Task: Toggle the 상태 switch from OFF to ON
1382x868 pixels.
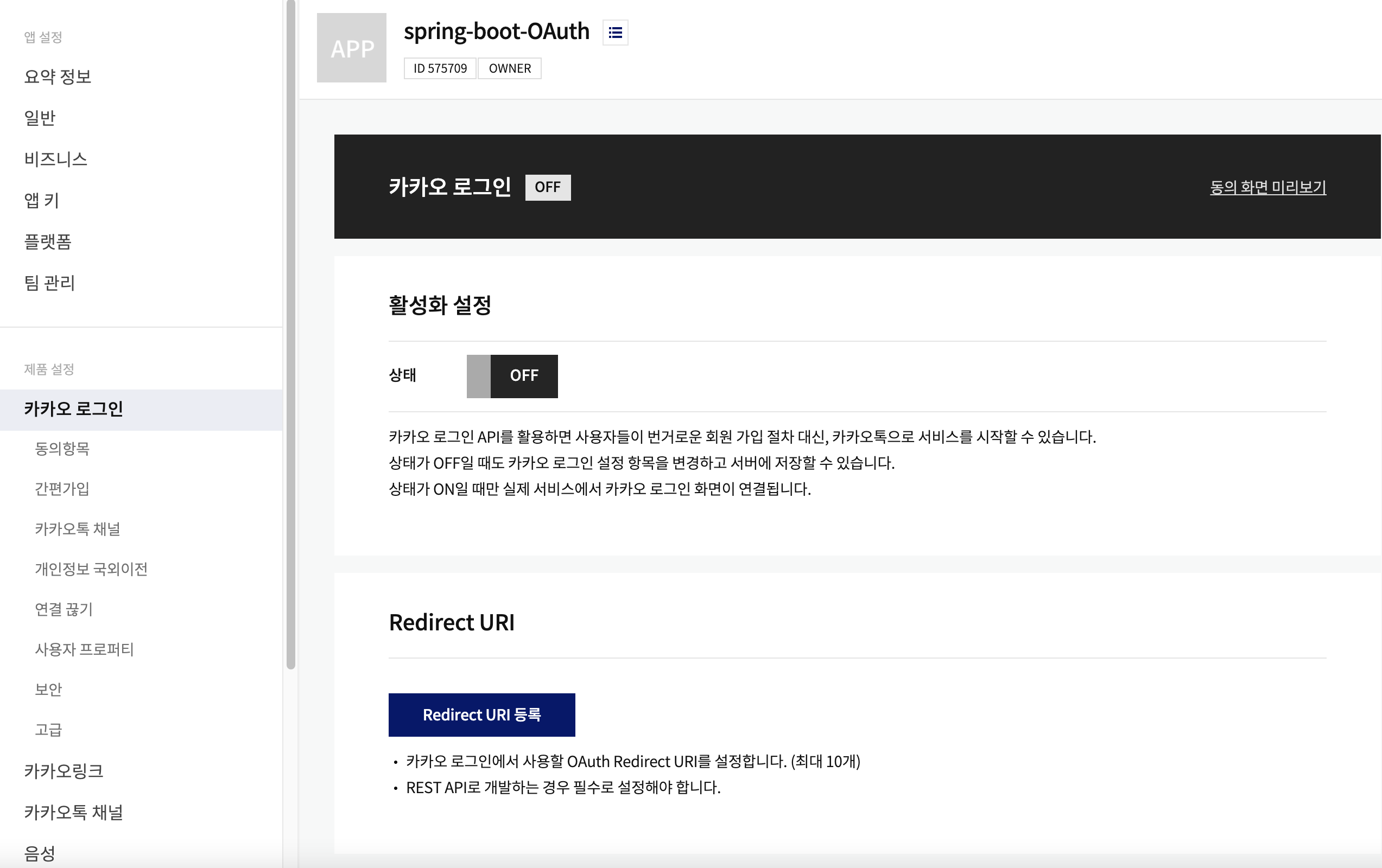Action: point(511,376)
